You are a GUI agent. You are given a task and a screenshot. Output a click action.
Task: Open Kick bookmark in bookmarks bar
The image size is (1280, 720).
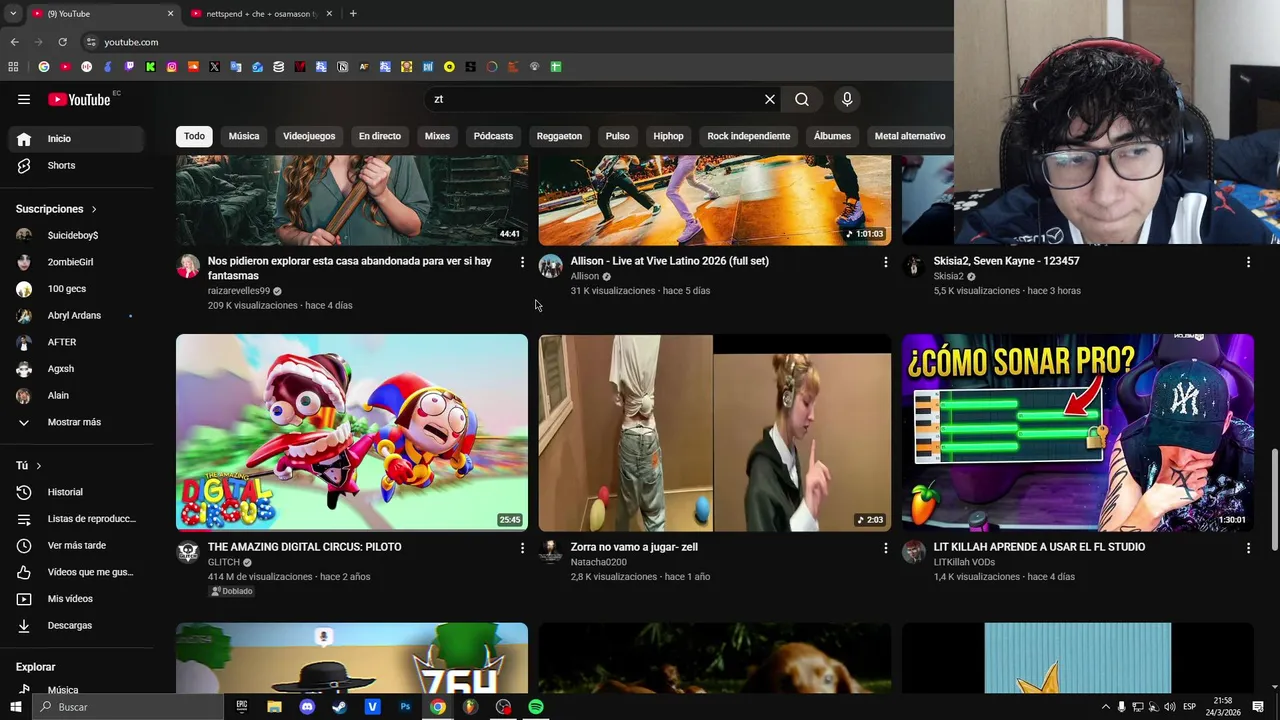[150, 67]
